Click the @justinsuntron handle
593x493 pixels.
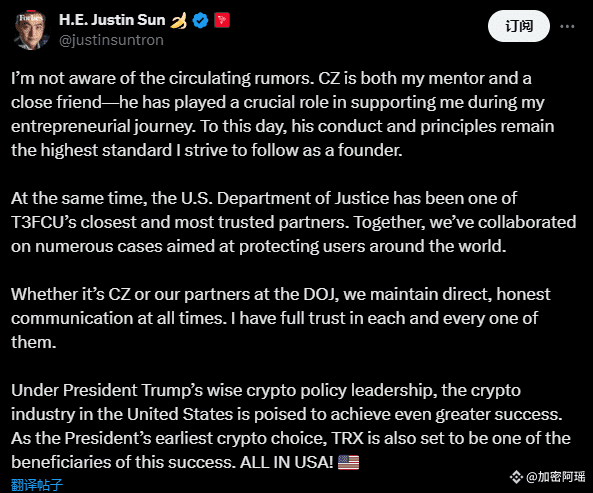tap(112, 40)
